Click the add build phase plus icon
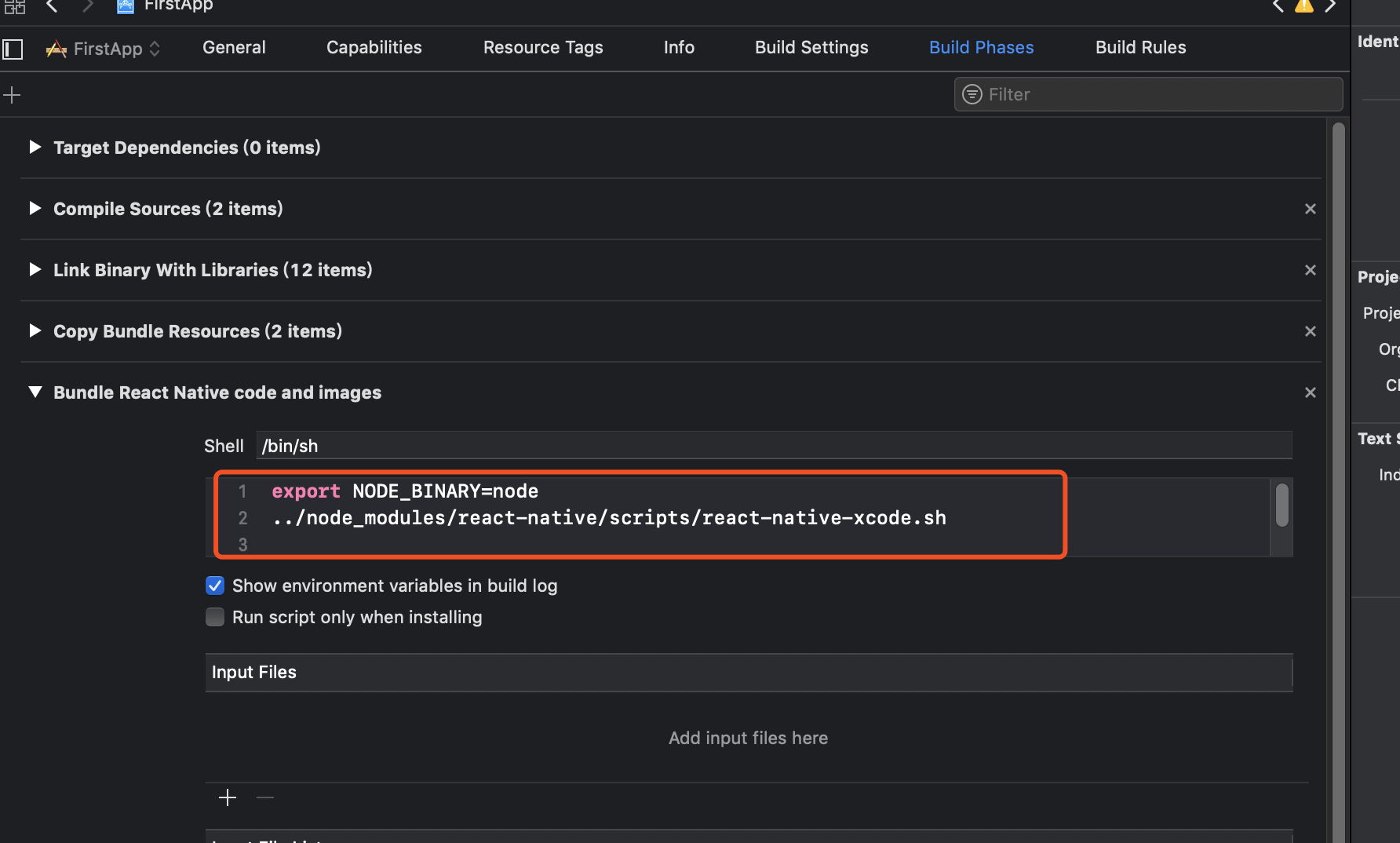This screenshot has height=843, width=1400. [12, 96]
